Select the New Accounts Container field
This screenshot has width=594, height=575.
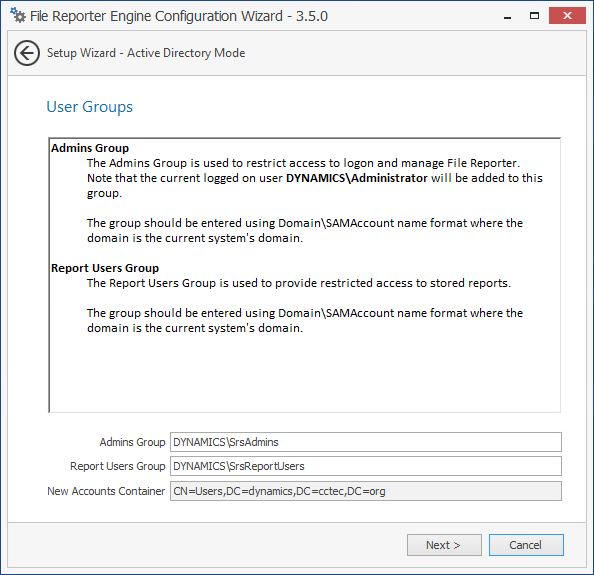(x=366, y=491)
